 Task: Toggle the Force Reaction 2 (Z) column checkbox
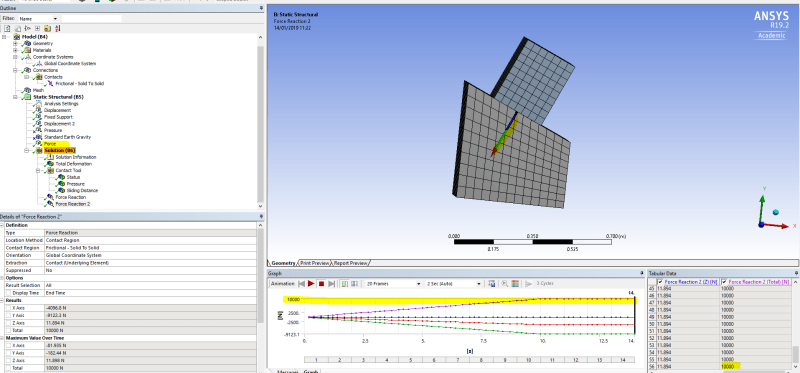[x=661, y=281]
